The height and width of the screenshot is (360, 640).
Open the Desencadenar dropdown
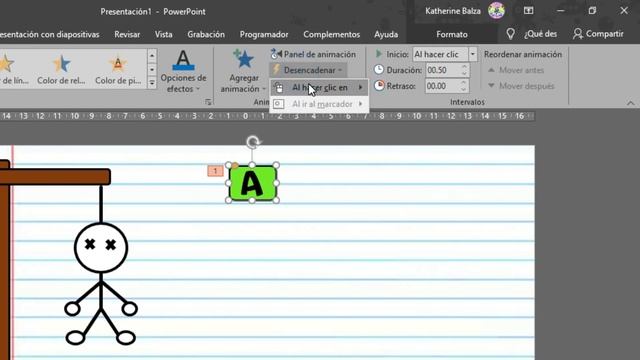pos(308,70)
